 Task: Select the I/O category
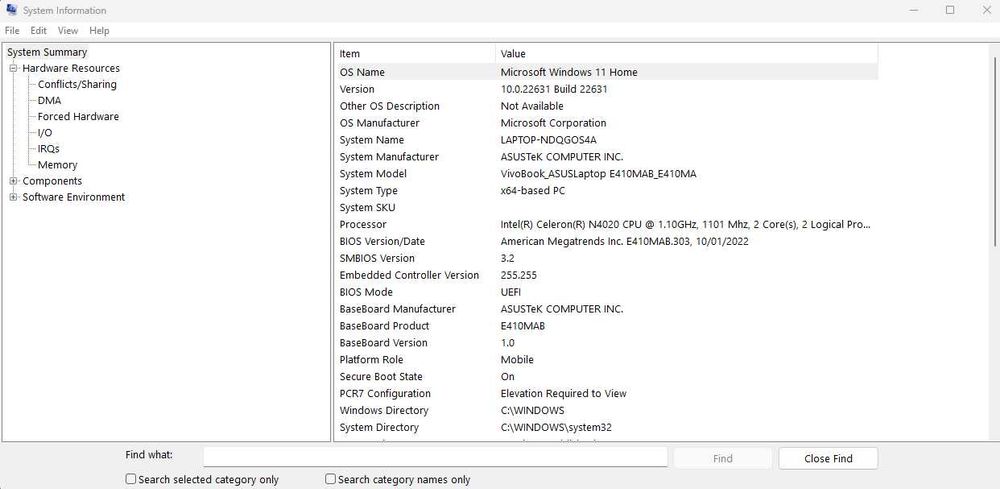pos(45,133)
